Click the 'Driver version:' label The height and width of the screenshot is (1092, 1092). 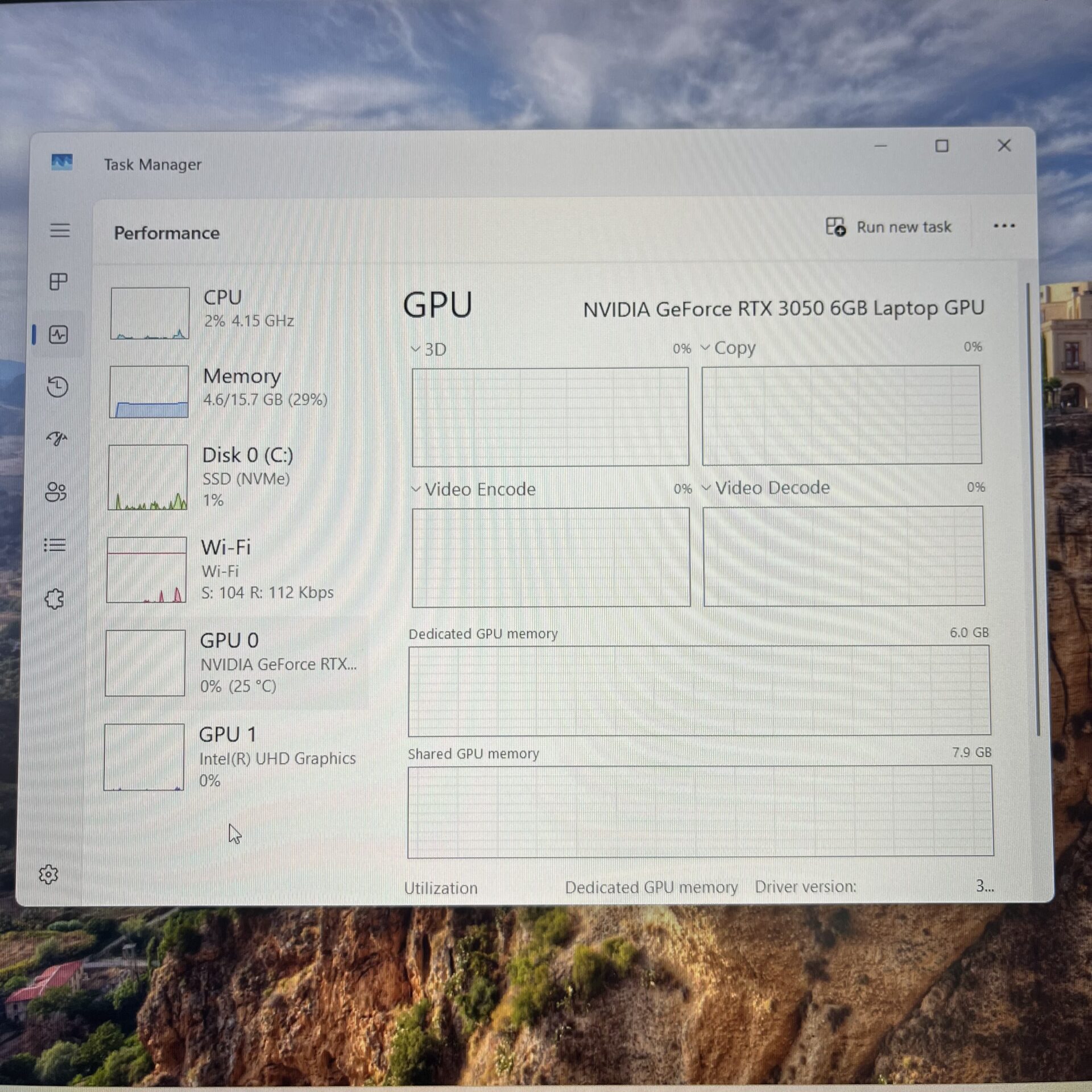[x=805, y=887]
